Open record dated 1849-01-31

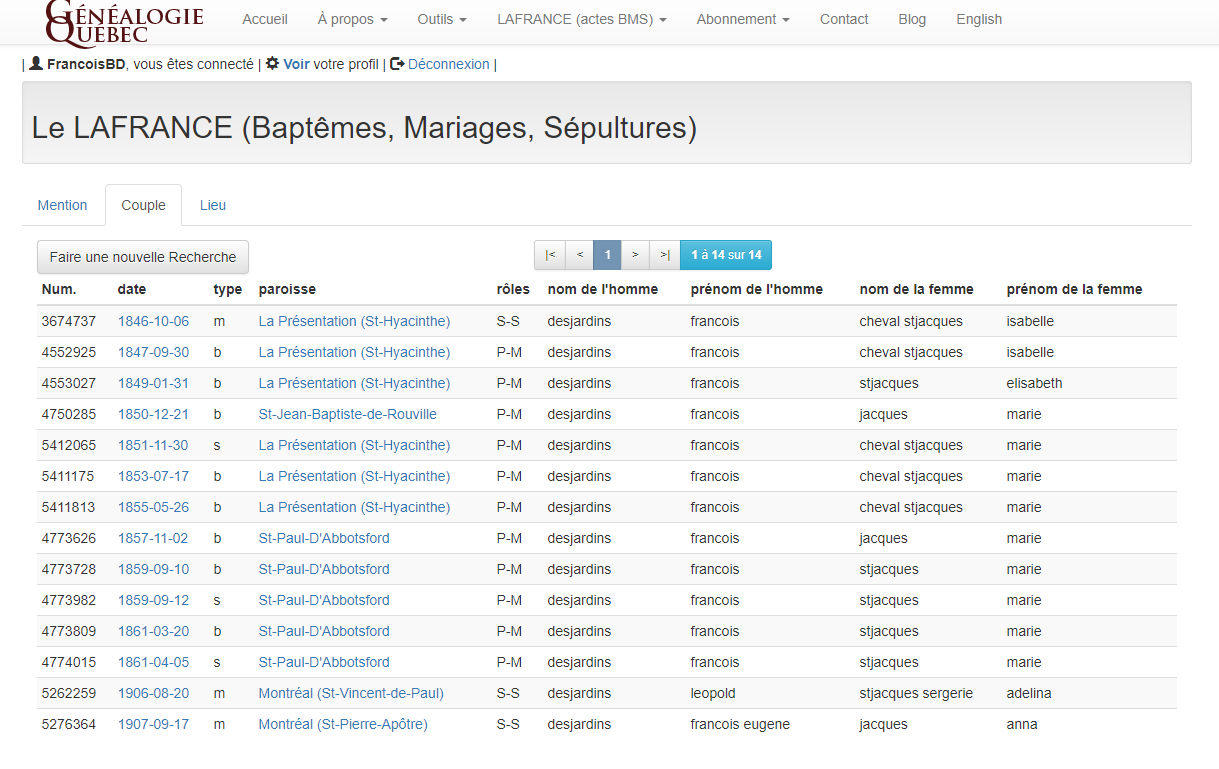(x=153, y=383)
